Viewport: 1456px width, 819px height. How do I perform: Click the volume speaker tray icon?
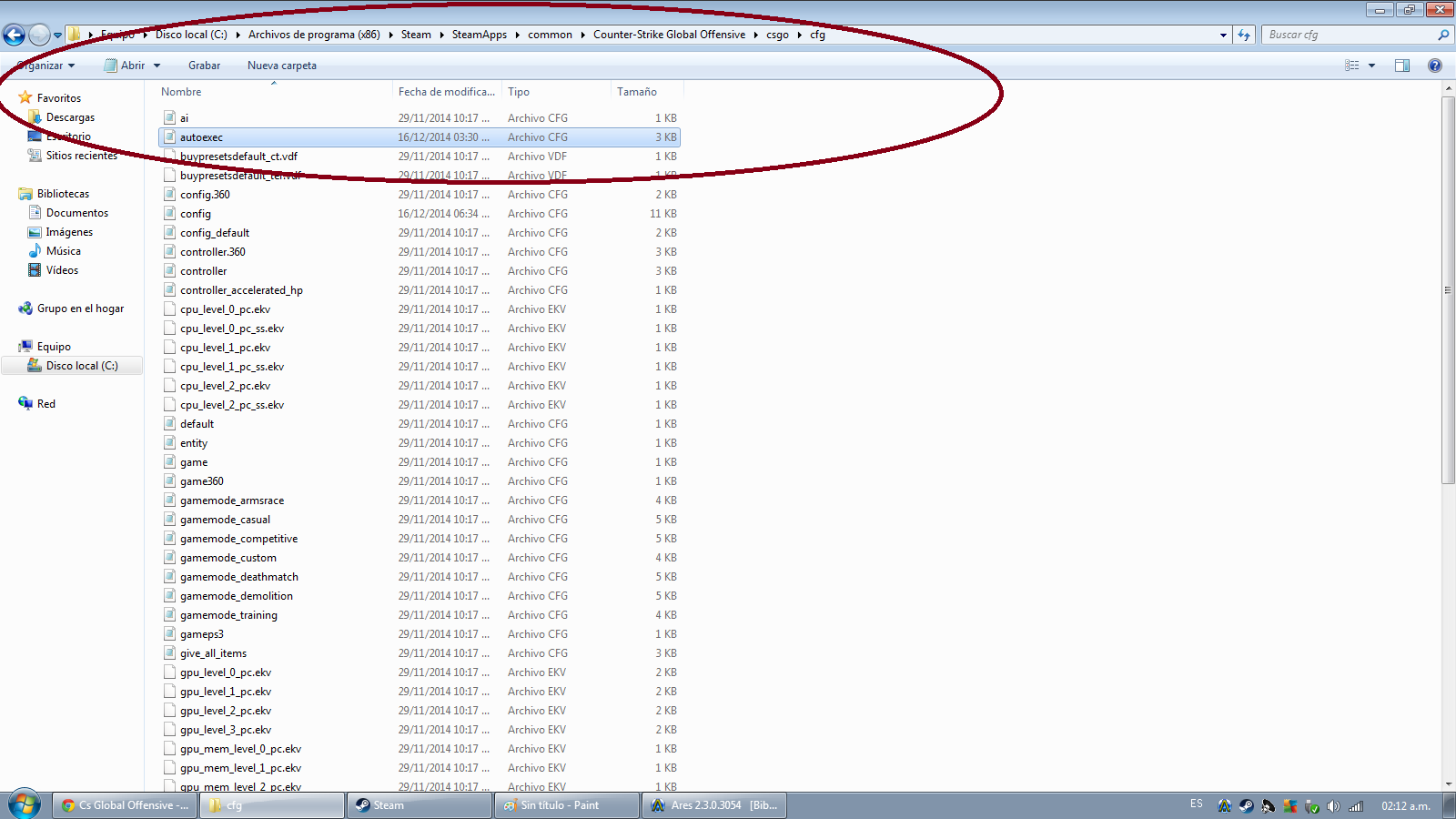tap(1333, 805)
